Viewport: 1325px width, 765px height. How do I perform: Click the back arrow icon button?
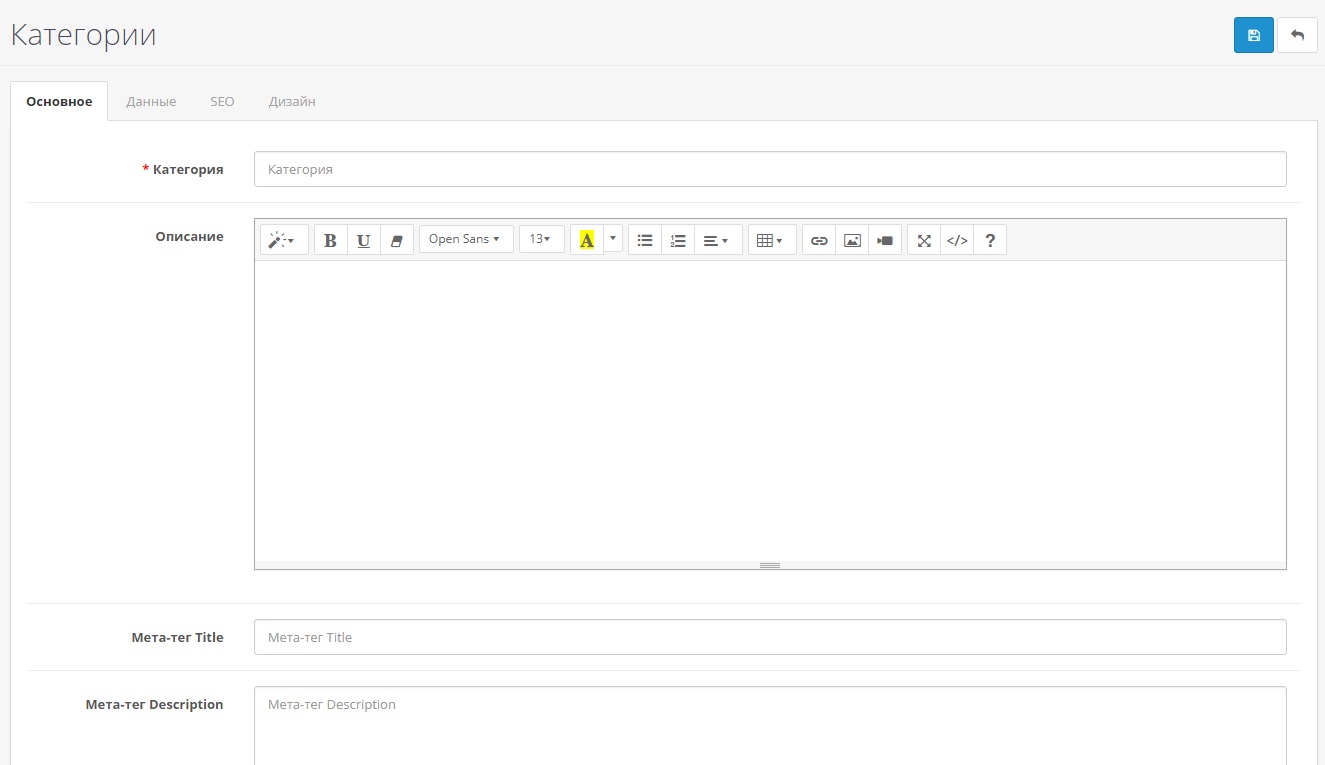coord(1297,35)
